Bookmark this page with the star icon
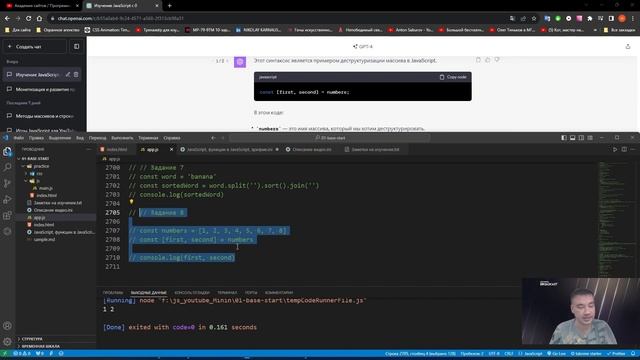Screen dimensions: 640x360 (534, 18)
